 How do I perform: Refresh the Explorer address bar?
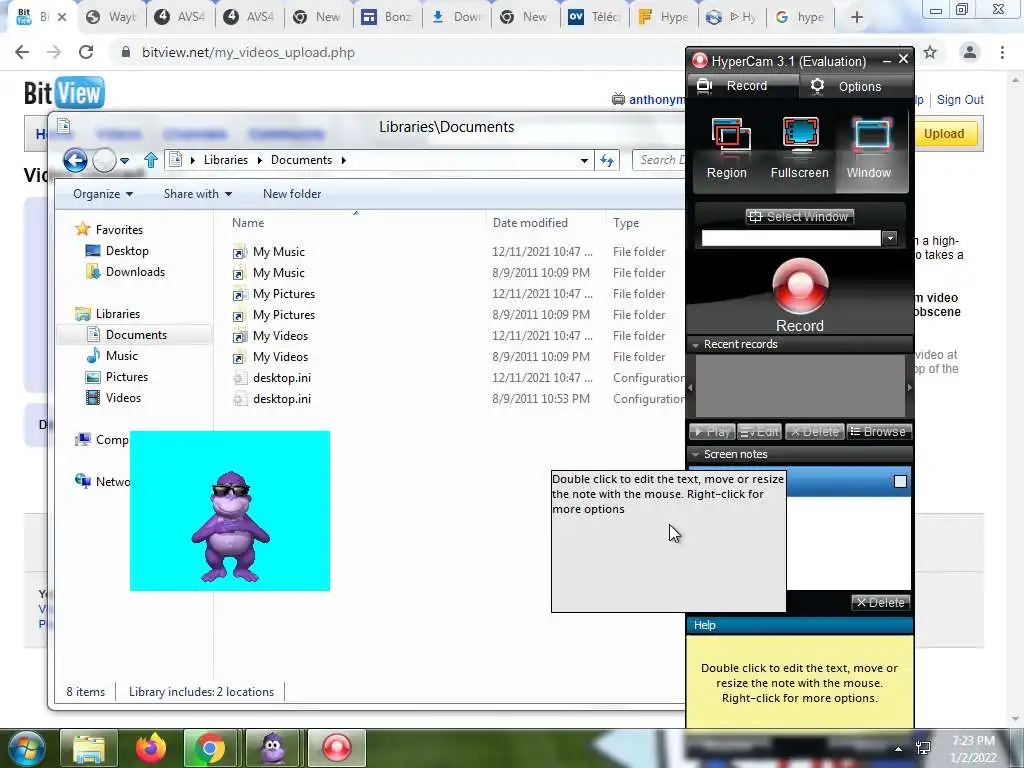coord(607,160)
